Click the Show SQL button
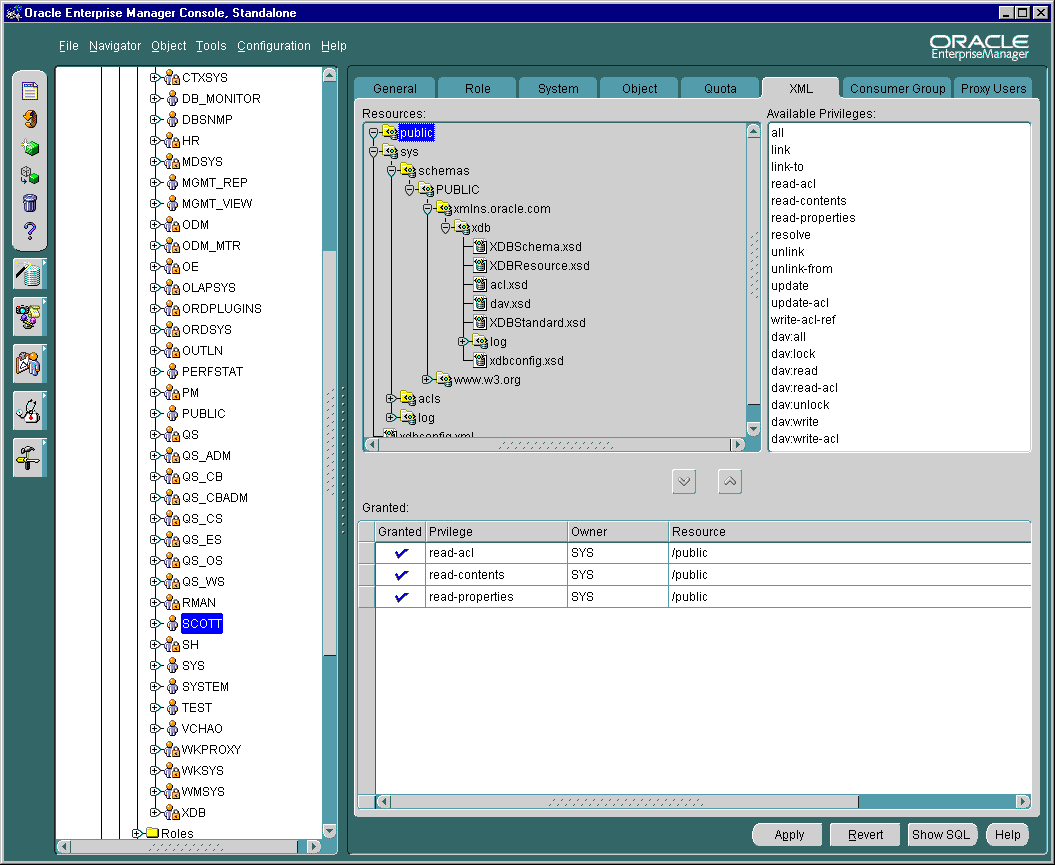The width and height of the screenshot is (1055, 865). [941, 834]
